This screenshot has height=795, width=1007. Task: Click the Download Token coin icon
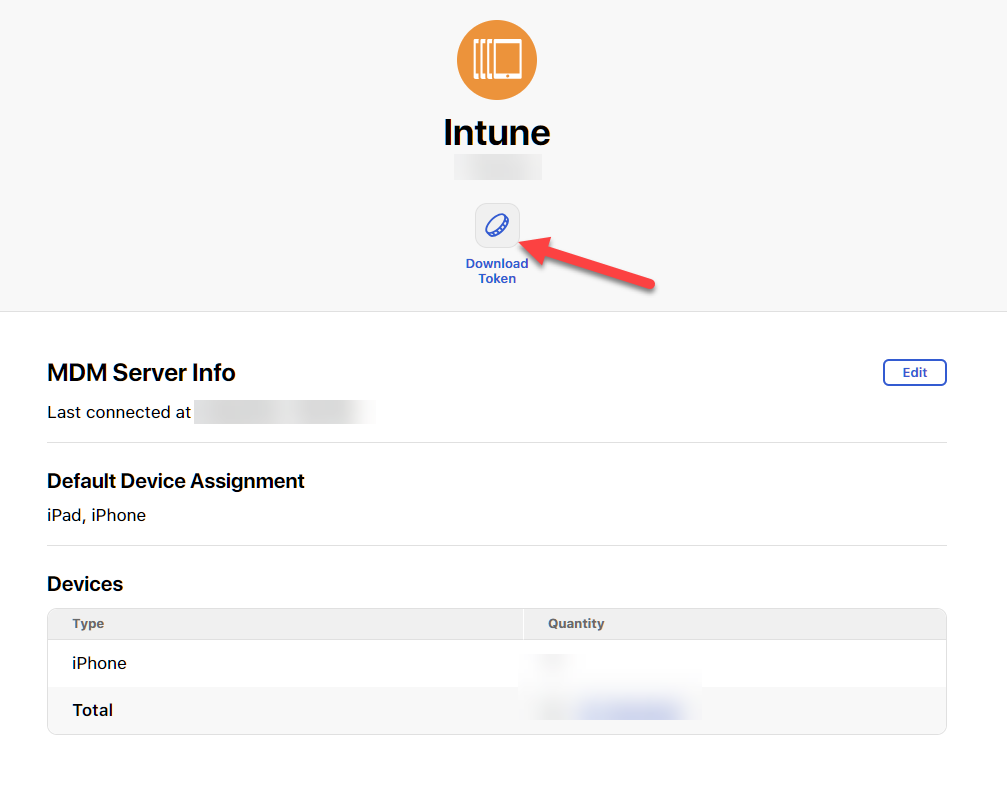click(497, 225)
